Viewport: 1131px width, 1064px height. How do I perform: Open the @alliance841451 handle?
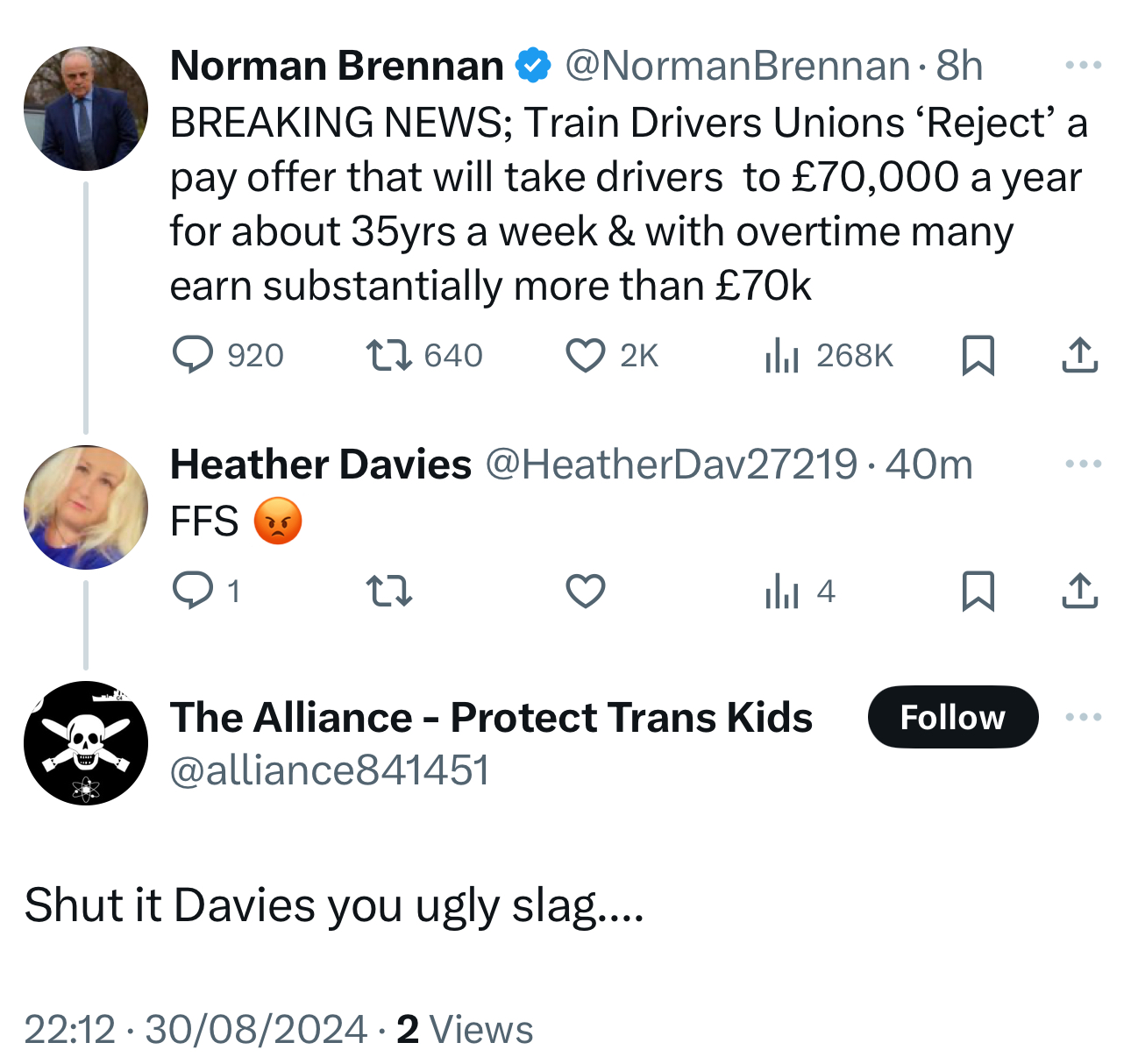point(330,770)
